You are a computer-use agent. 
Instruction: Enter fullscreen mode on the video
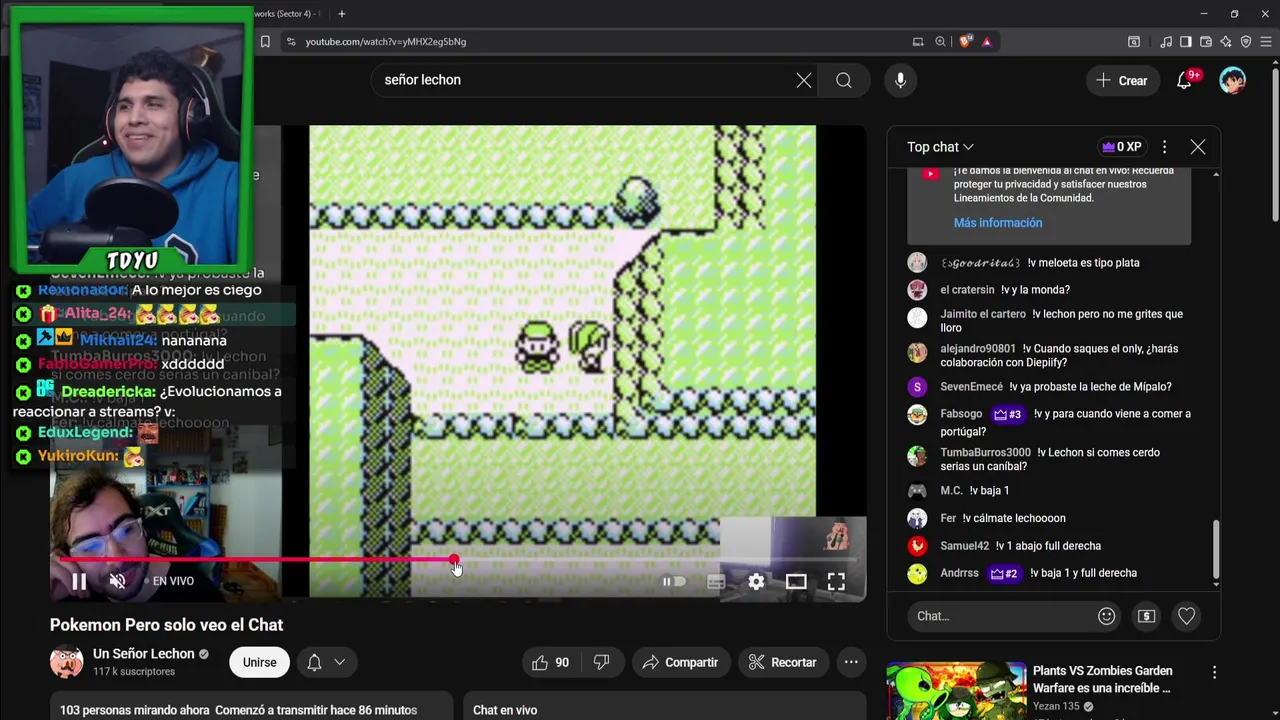pos(836,581)
